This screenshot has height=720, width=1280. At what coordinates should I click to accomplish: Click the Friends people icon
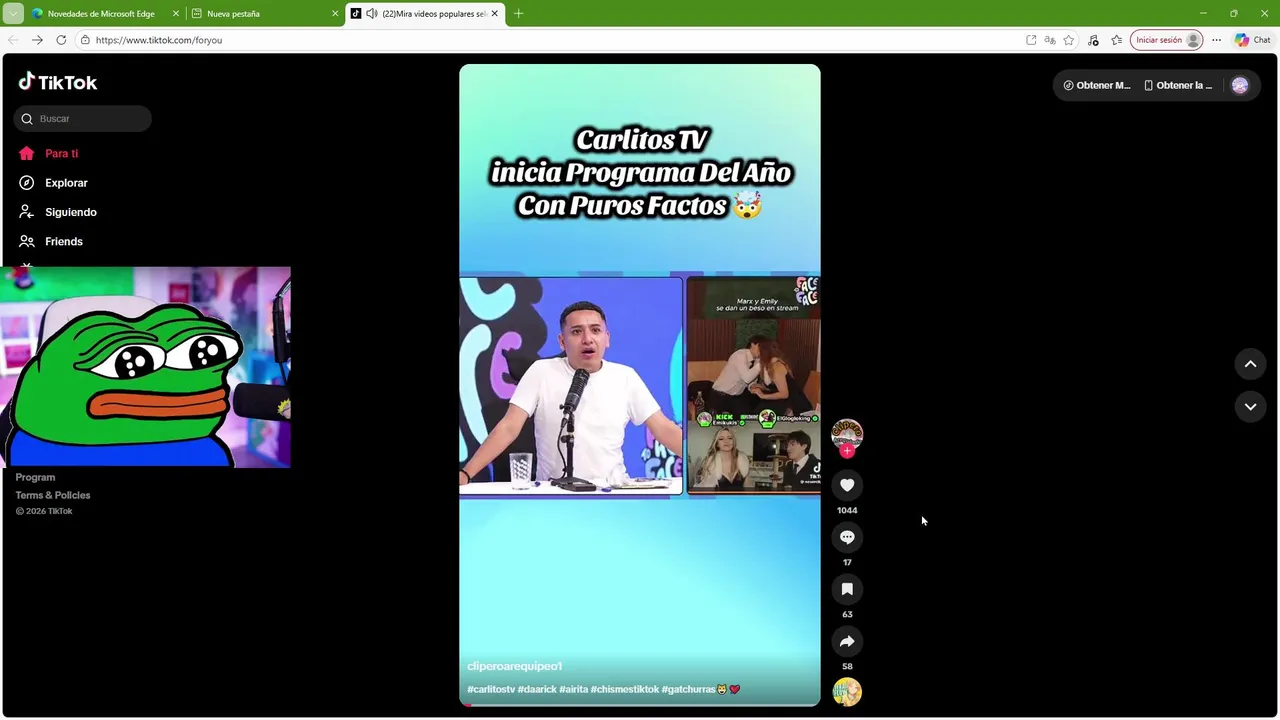[x=27, y=241]
